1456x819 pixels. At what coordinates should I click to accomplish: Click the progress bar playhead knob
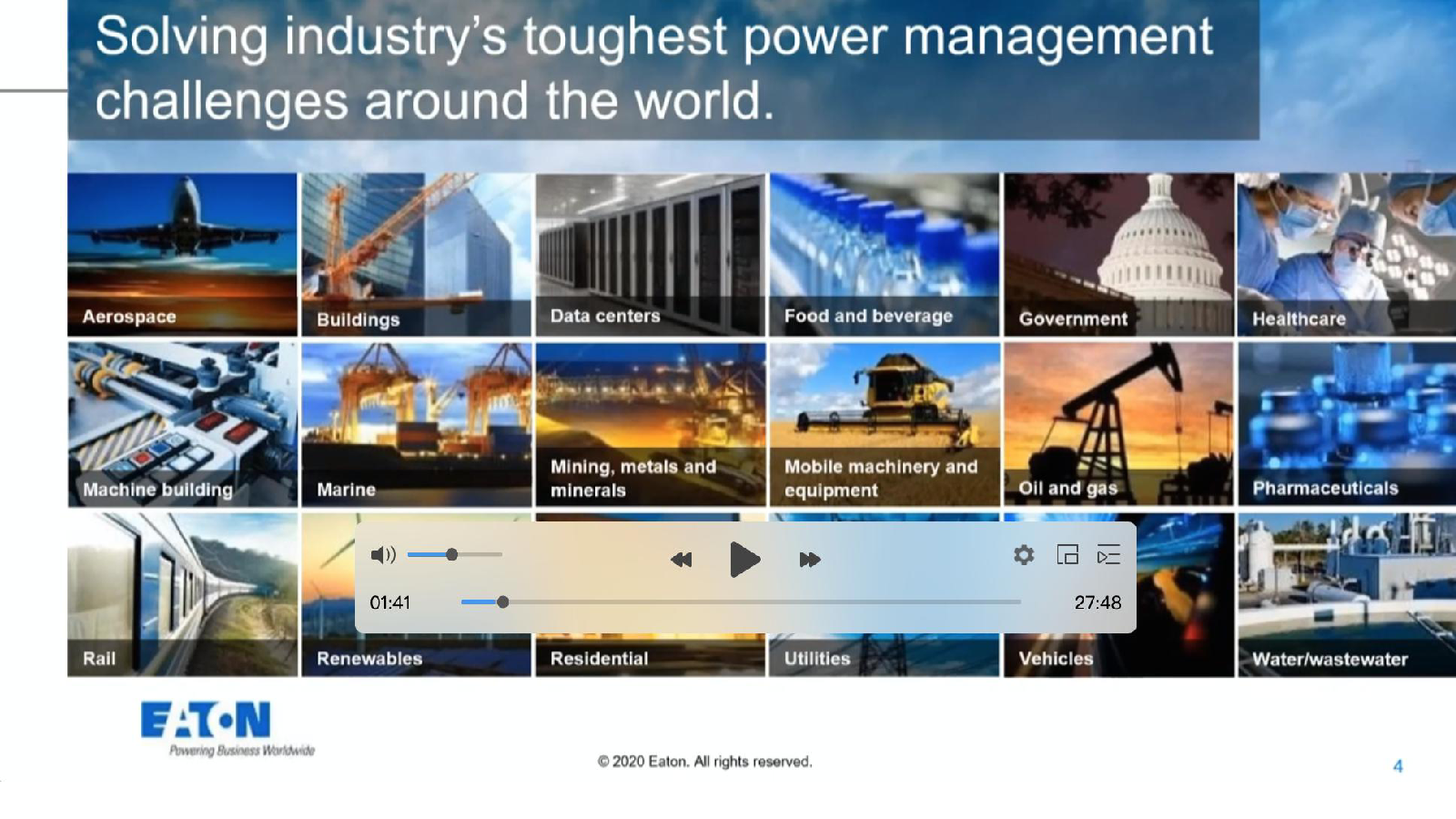pos(502,602)
